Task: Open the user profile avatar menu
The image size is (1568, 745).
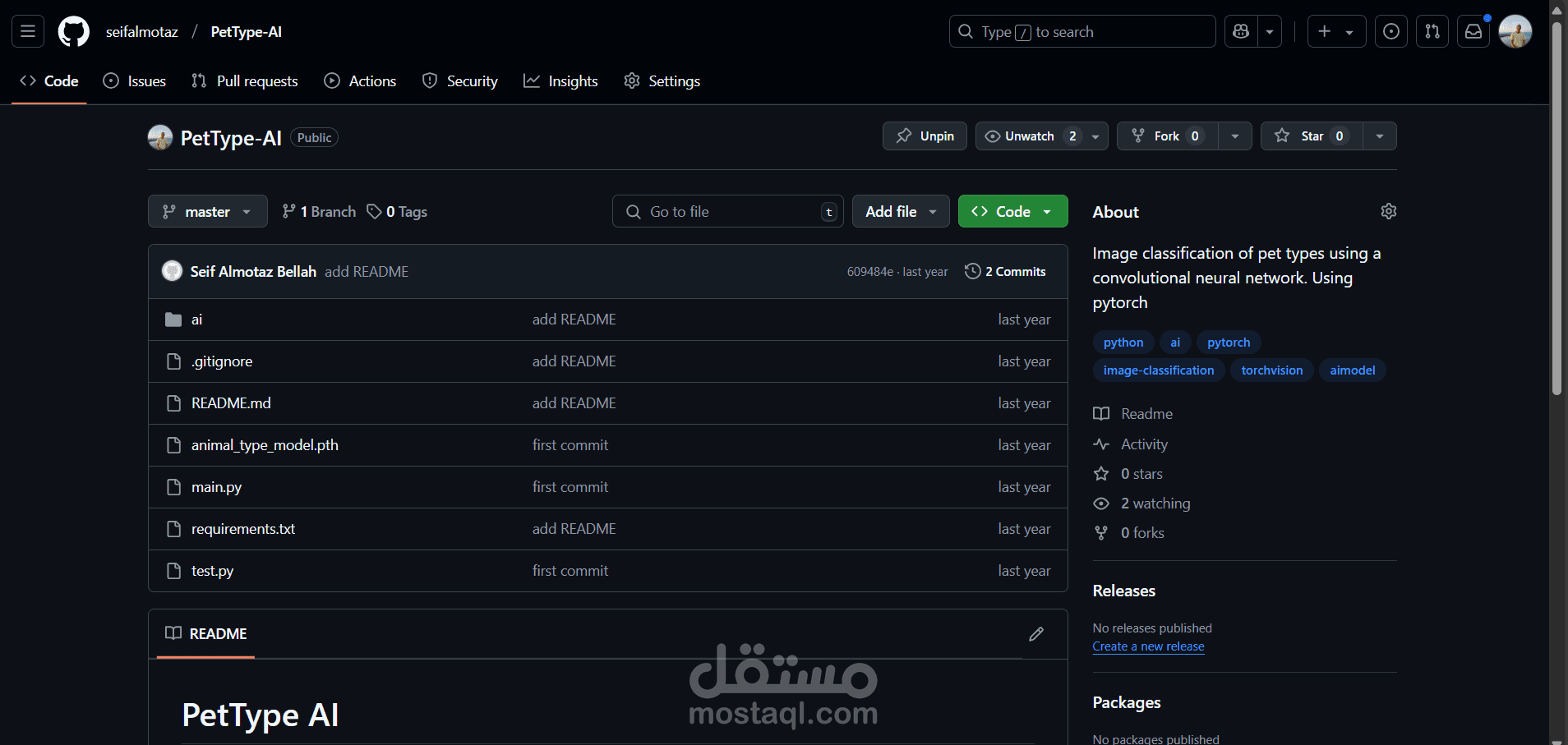Action: point(1515,31)
